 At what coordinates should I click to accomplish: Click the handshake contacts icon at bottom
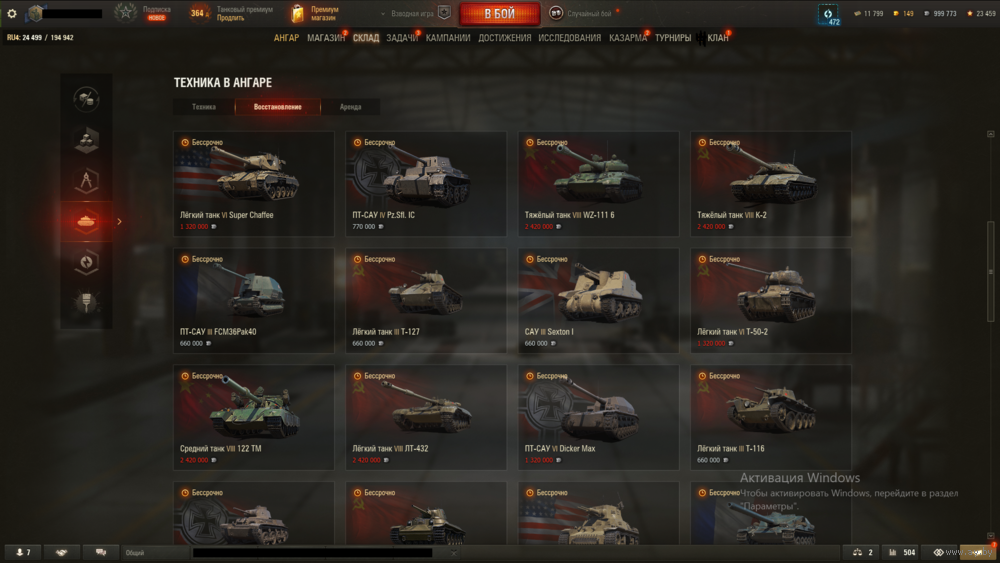[x=61, y=552]
